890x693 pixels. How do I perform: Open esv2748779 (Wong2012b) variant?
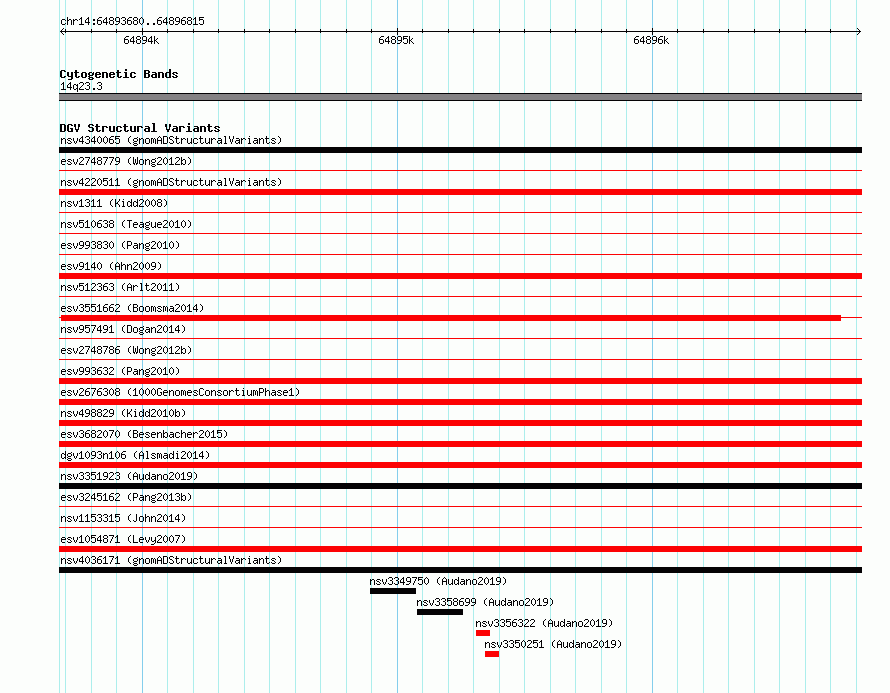[126, 161]
